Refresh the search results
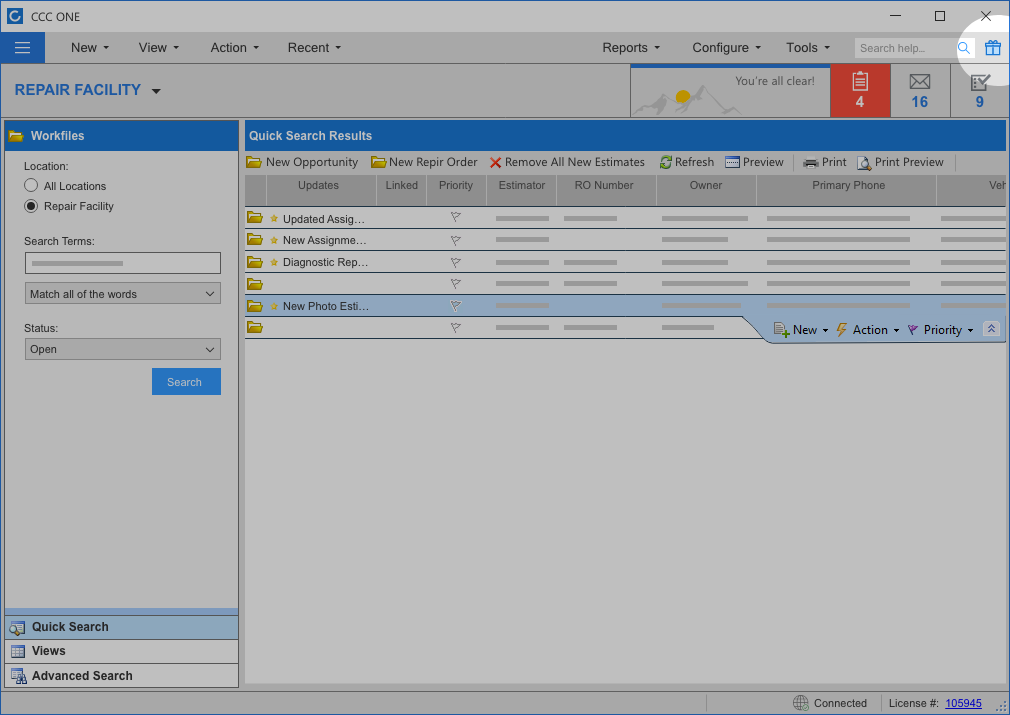 coord(687,162)
